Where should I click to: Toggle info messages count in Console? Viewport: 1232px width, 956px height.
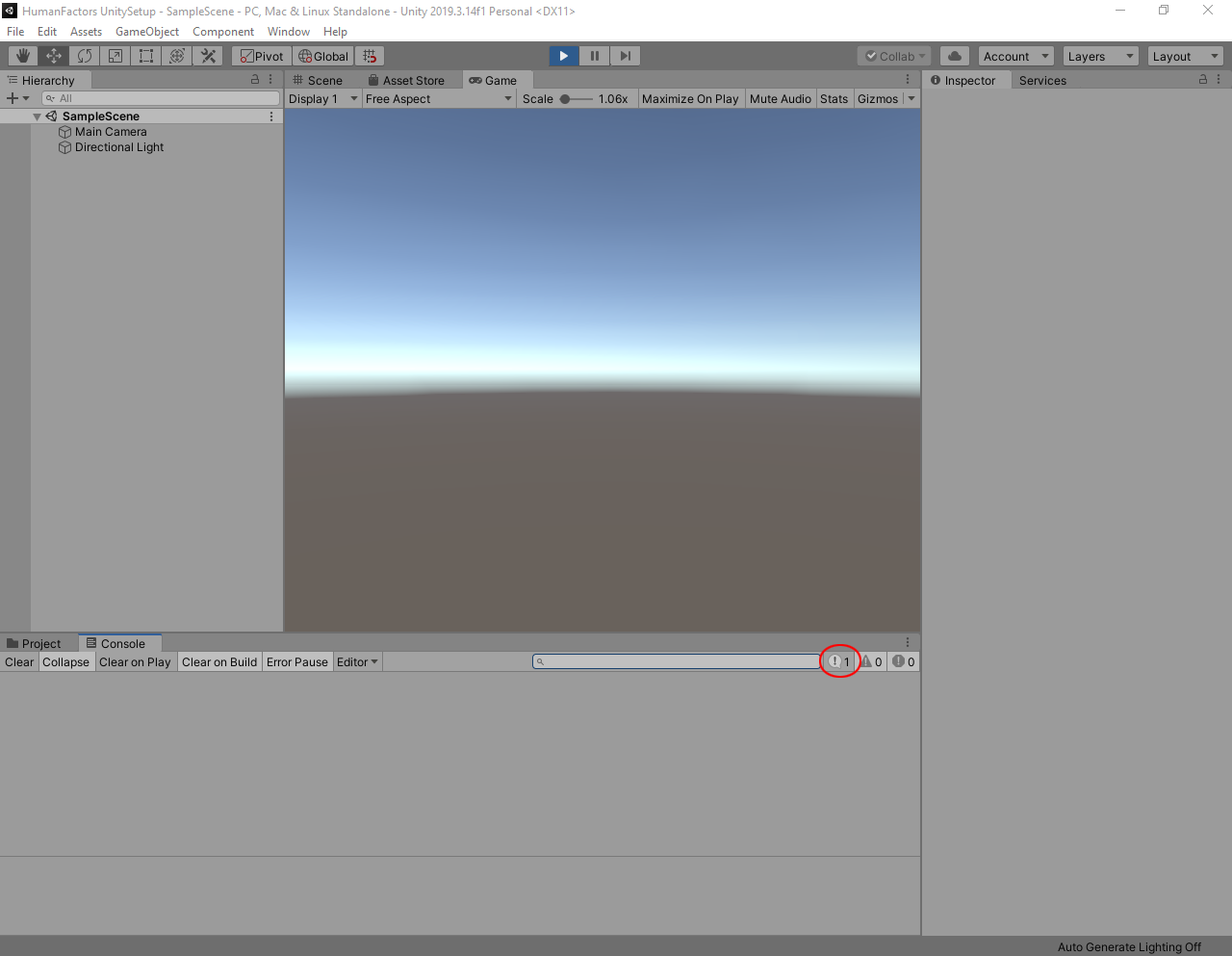840,661
